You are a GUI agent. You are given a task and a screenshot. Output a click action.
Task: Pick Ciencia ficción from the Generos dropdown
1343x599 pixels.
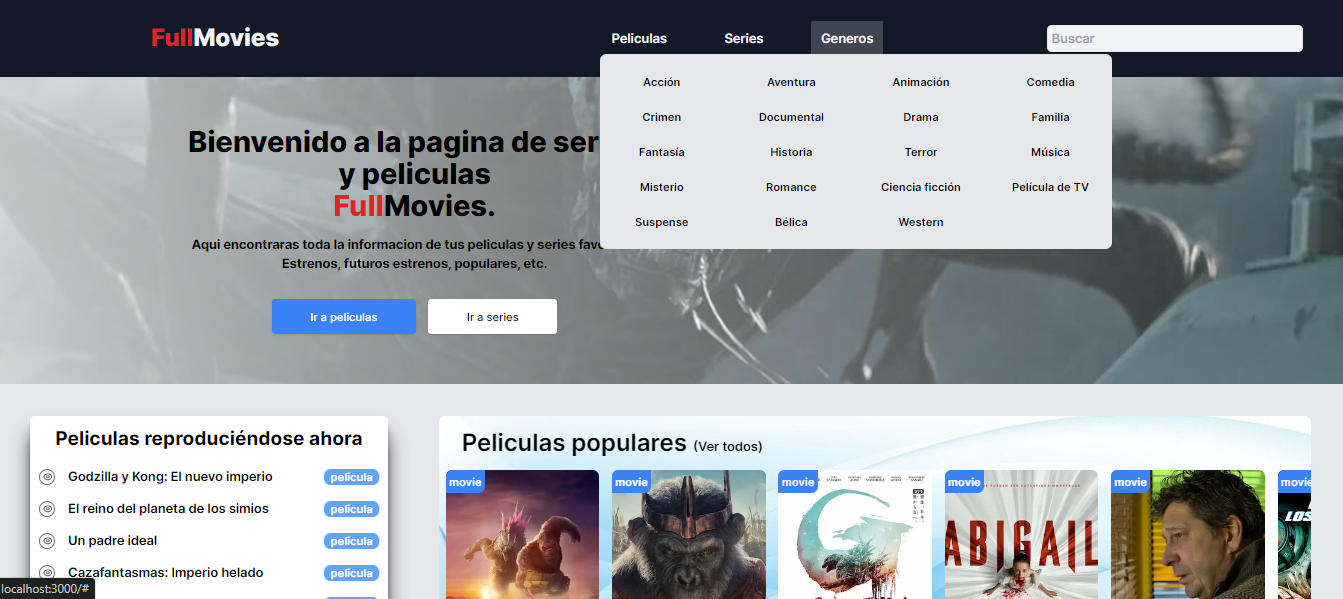coord(920,187)
